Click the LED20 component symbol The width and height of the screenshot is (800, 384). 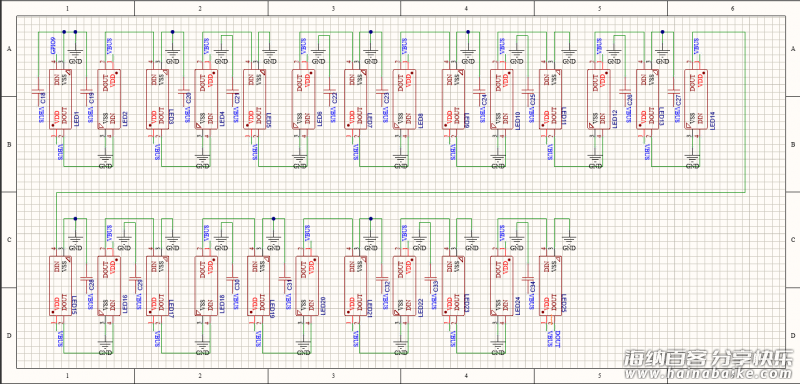pos(307,286)
